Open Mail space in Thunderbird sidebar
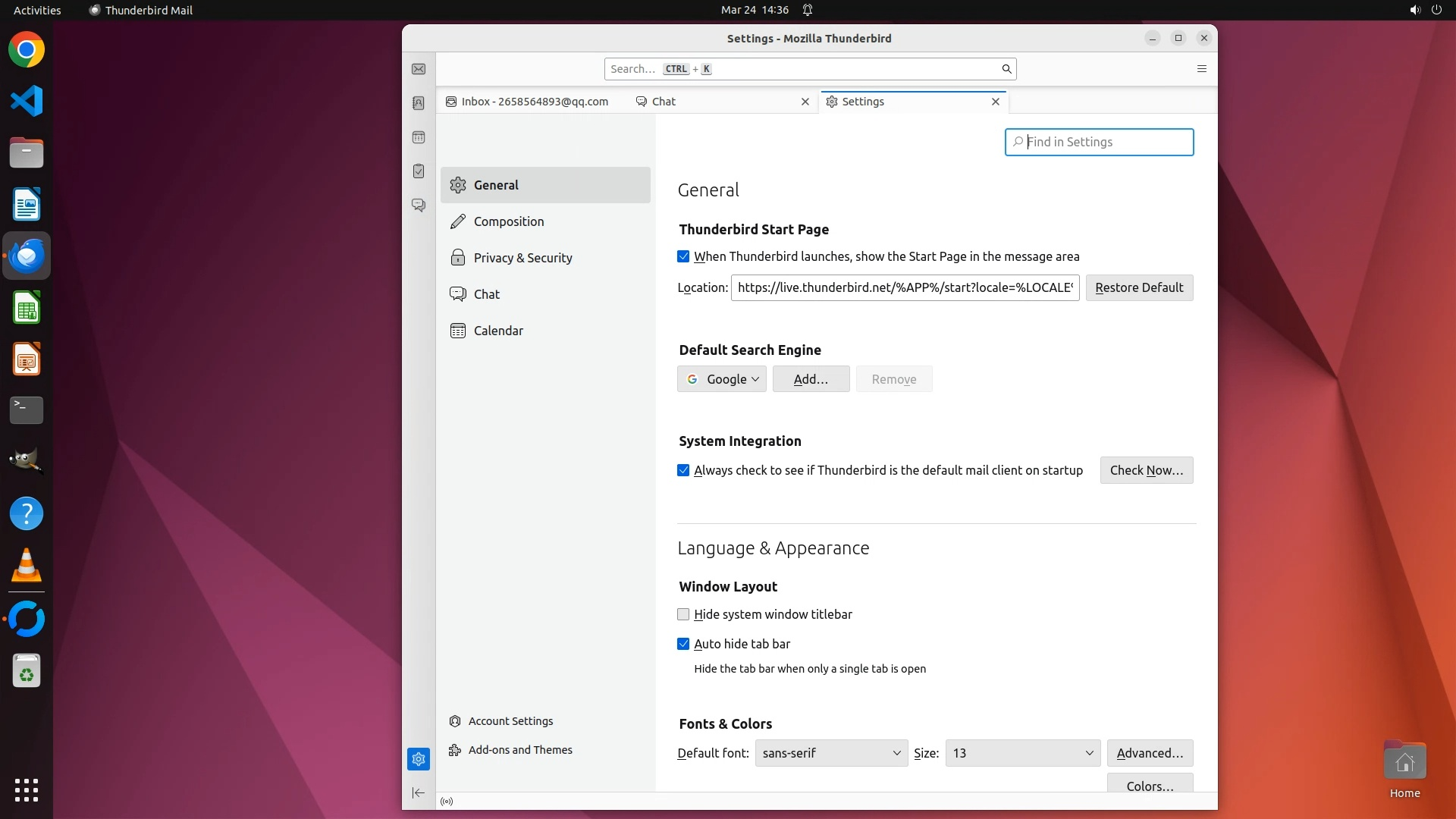The height and width of the screenshot is (819, 1456). 419,69
